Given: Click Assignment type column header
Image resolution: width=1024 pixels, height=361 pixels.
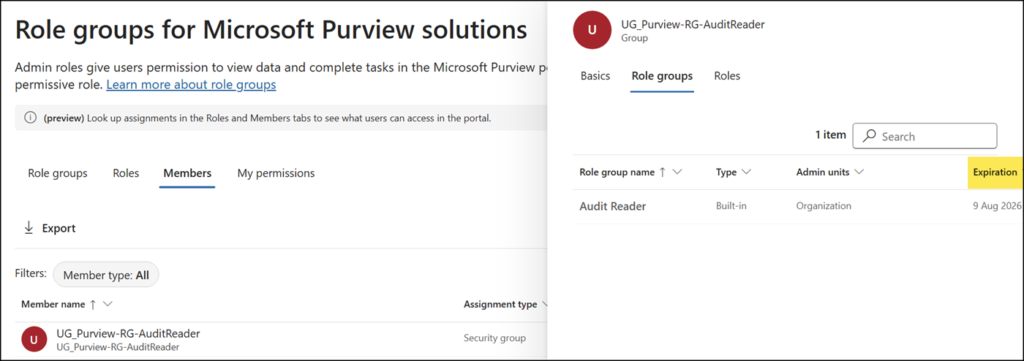Looking at the screenshot, I should pos(500,304).
